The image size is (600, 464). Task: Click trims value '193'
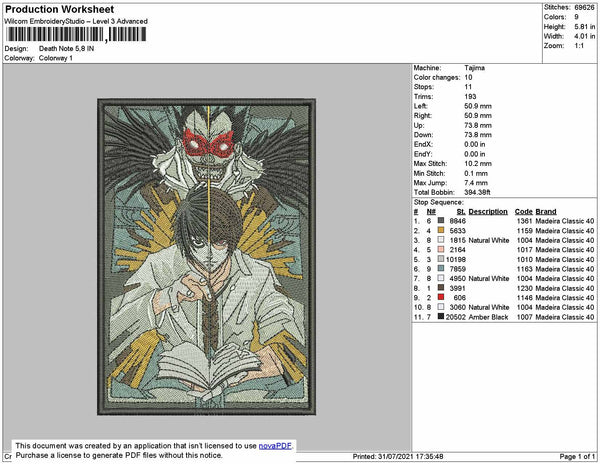470,96
